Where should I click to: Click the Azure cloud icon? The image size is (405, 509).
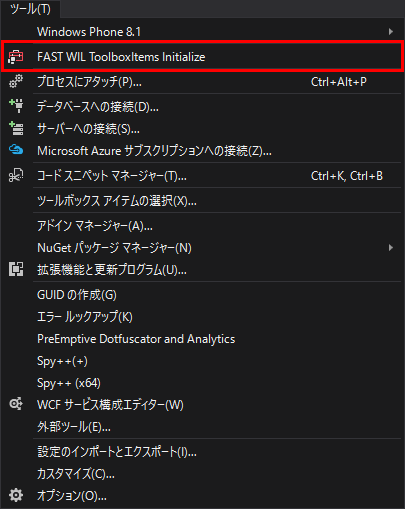(x=16, y=150)
